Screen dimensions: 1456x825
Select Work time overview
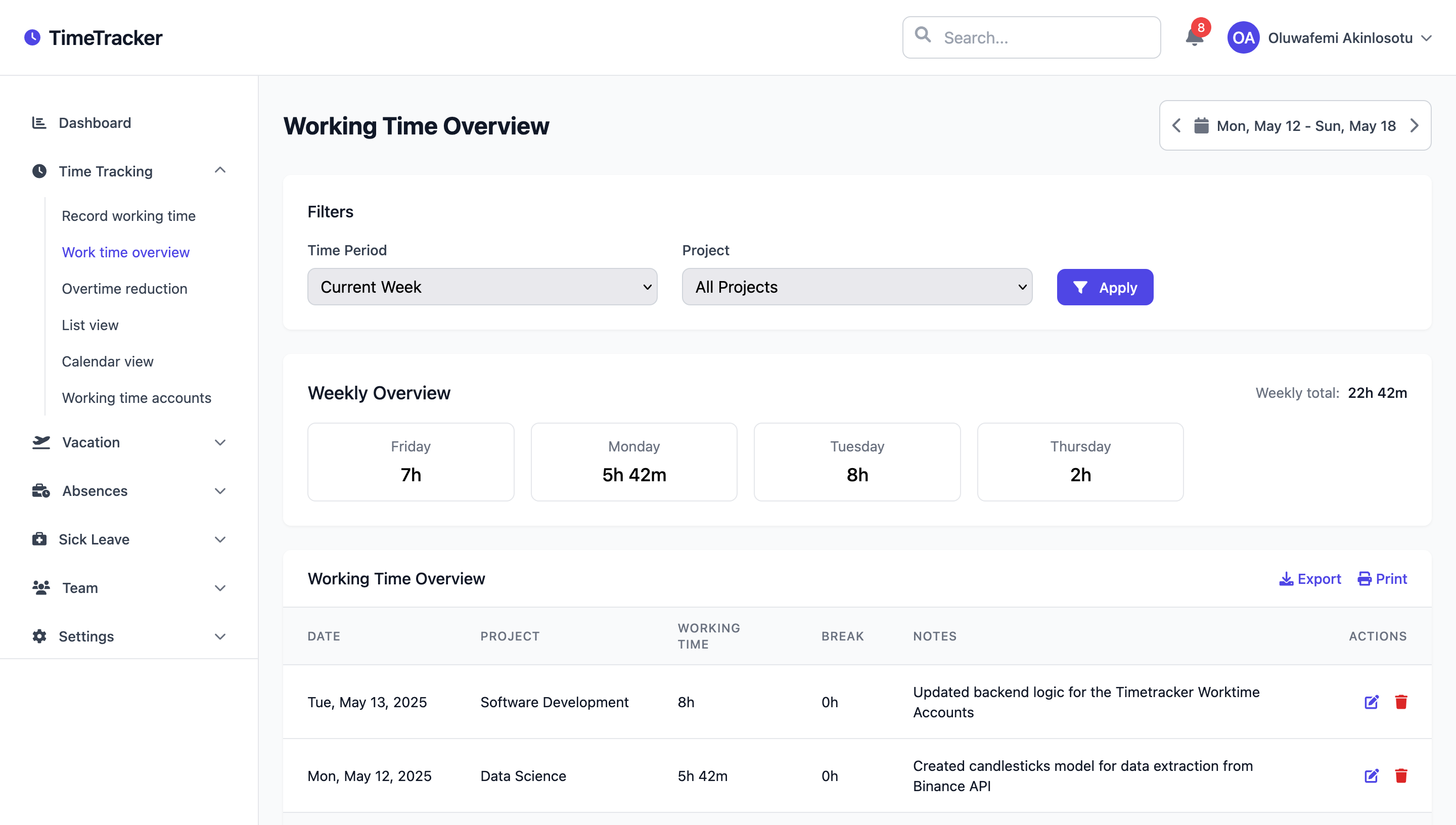[x=126, y=252]
